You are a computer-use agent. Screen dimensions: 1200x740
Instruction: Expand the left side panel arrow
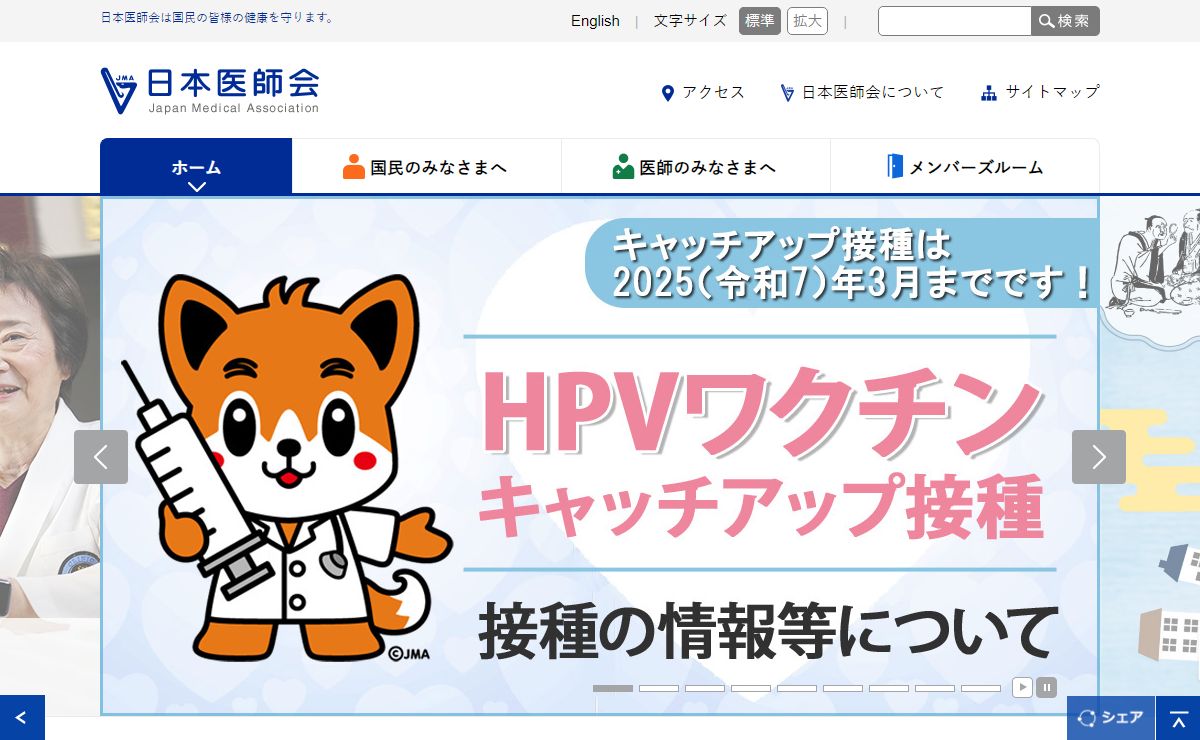tap(22, 717)
